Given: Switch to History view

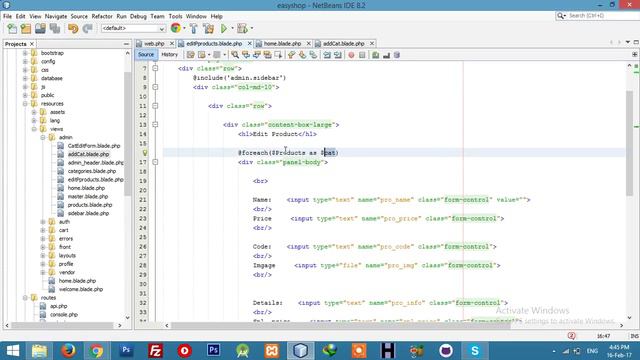Looking at the screenshot, I should [x=169, y=55].
